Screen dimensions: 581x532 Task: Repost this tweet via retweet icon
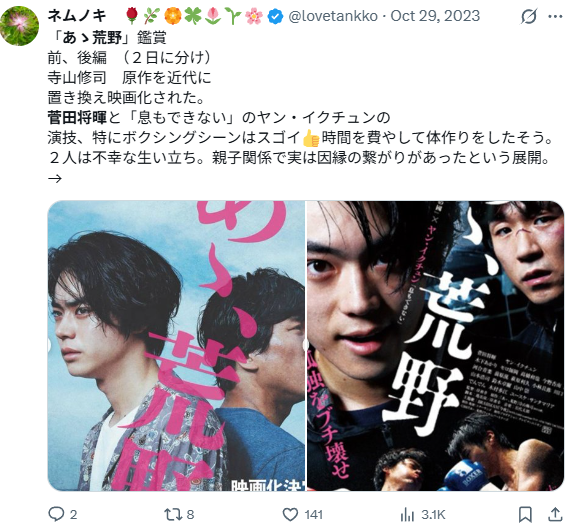click(x=173, y=514)
